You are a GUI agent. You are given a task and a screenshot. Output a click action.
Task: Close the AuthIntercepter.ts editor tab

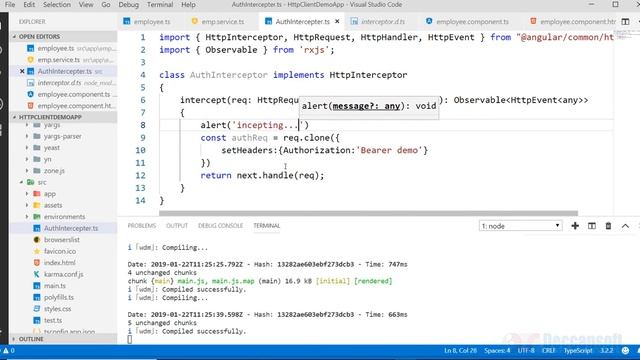[x=337, y=21]
